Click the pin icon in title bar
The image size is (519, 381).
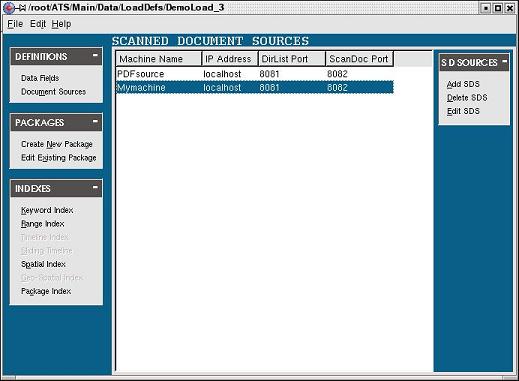click(21, 8)
